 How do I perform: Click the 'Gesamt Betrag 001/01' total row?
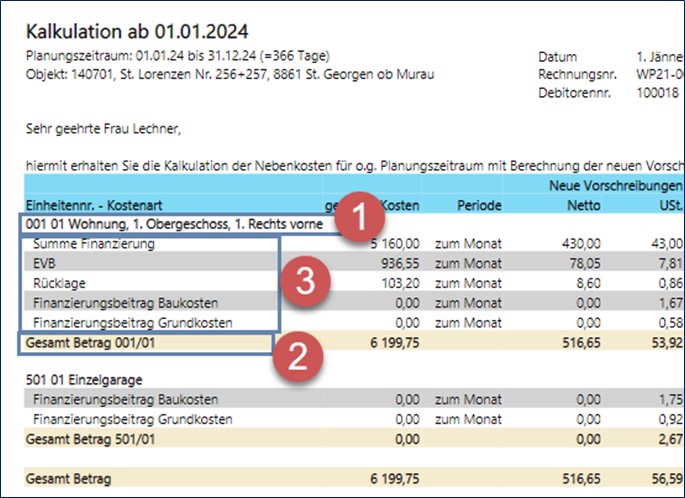(x=89, y=343)
